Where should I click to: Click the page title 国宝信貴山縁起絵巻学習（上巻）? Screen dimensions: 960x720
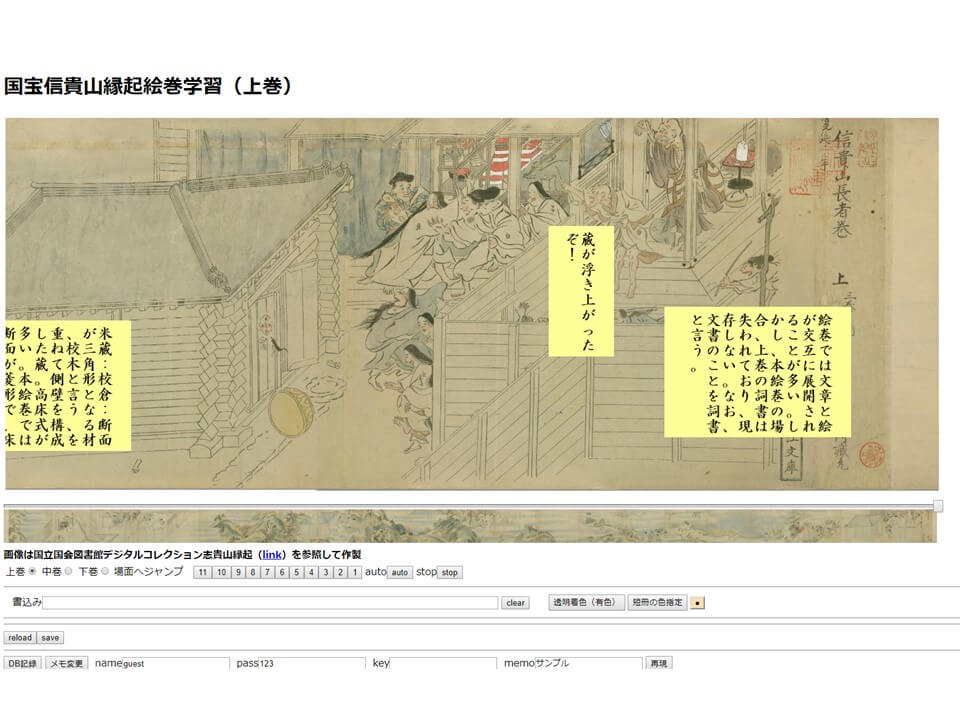(x=148, y=86)
